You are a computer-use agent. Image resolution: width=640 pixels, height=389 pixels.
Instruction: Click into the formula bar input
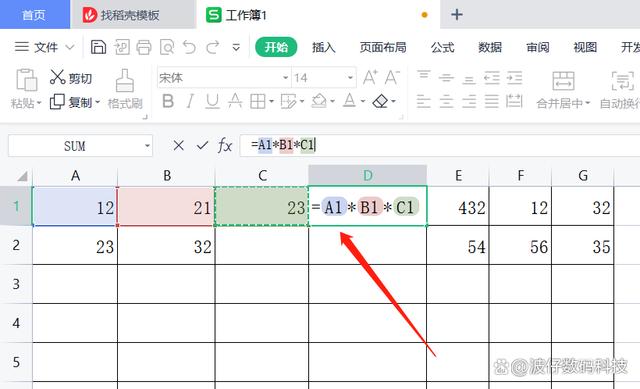coord(440,145)
